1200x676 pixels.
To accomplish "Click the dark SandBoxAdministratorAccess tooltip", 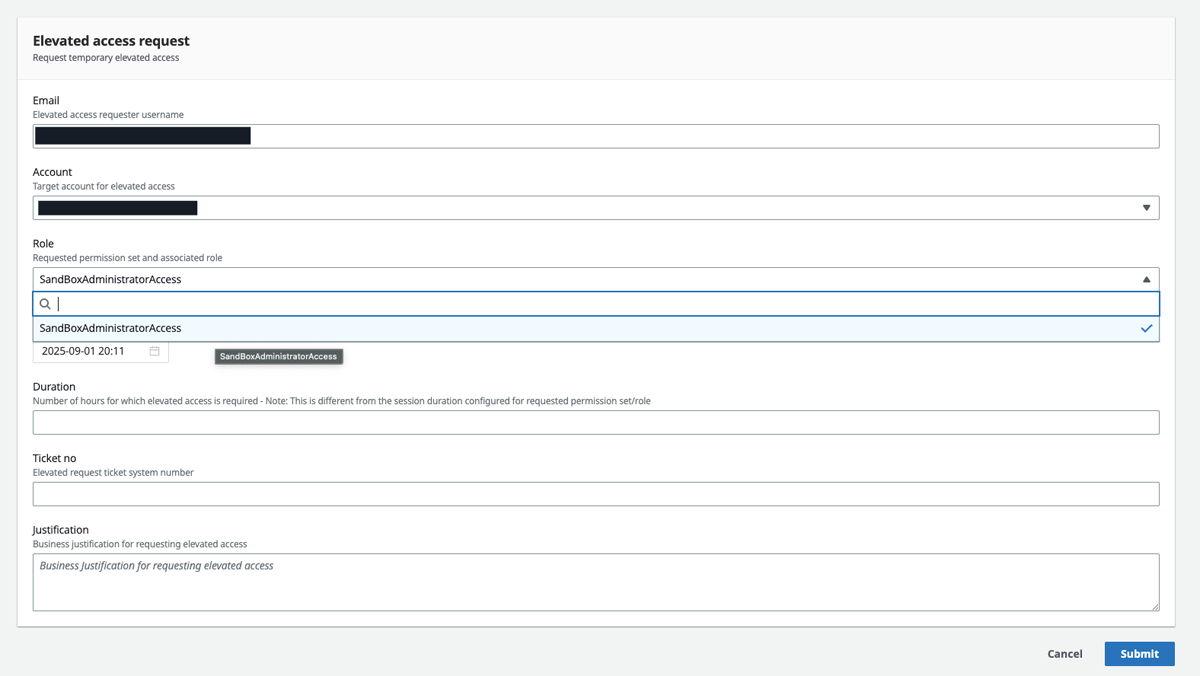I will pos(279,356).
